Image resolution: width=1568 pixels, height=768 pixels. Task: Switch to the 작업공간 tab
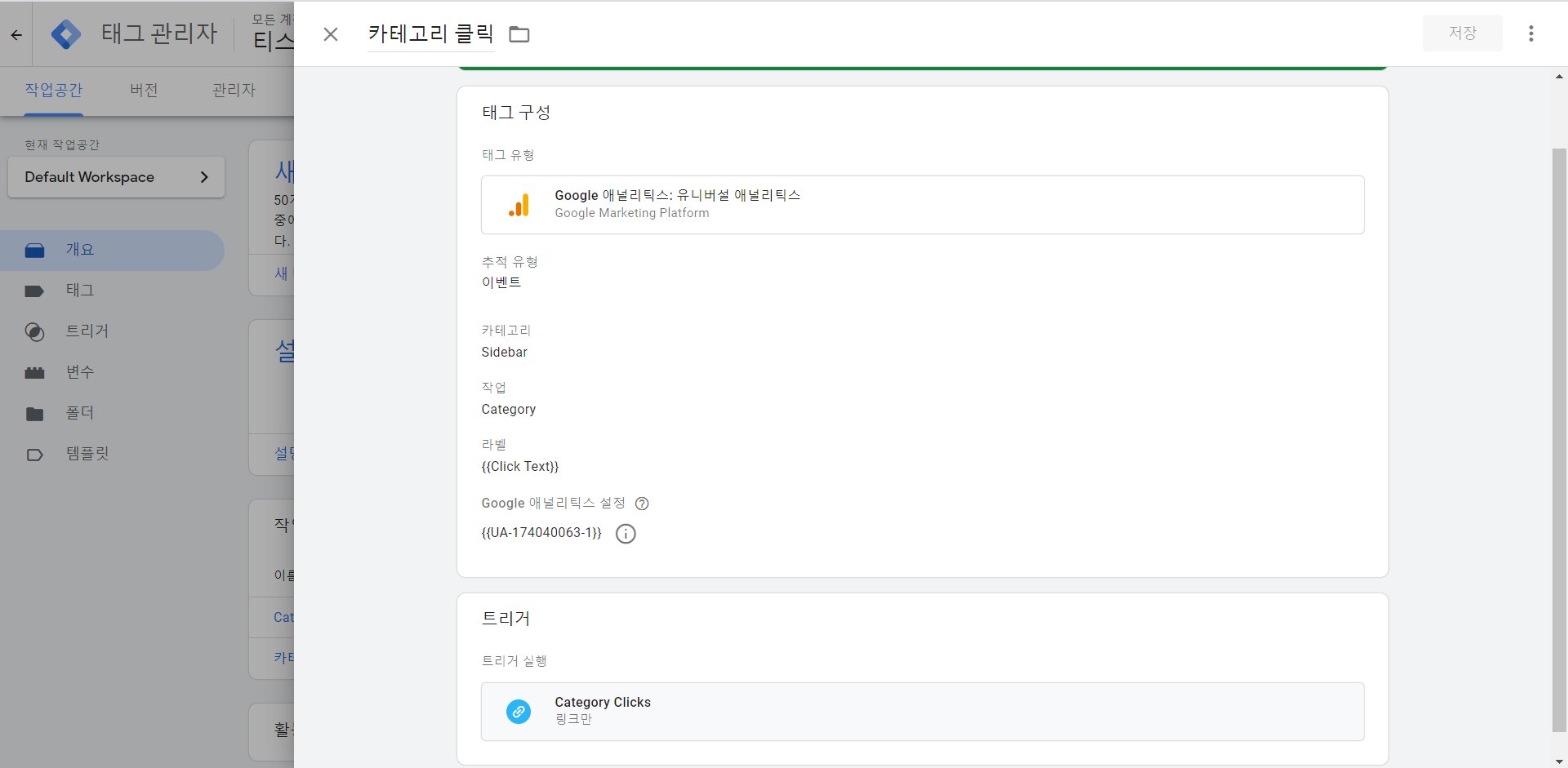tap(54, 91)
